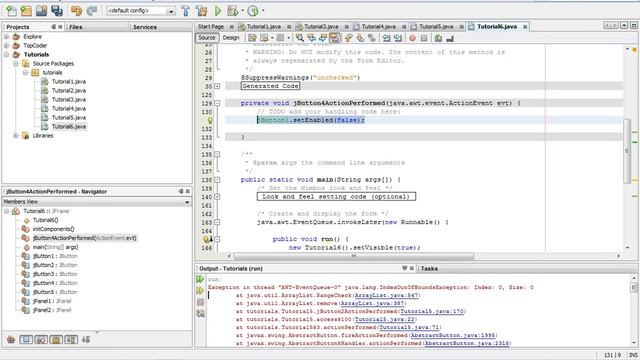Viewport: 640px width, 360px height.
Task: Select jPanel2 : JPanel in the Navigator
Action: 52,310
